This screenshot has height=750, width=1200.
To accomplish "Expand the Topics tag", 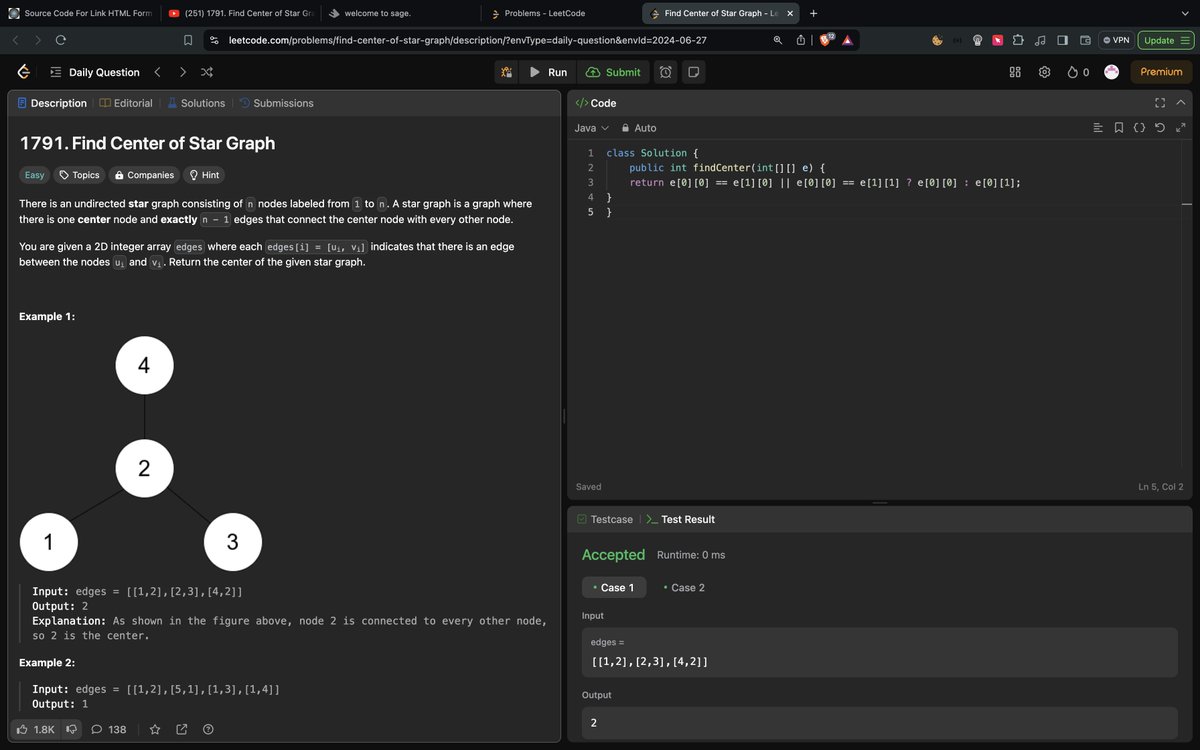I will pyautogui.click(x=79, y=175).
